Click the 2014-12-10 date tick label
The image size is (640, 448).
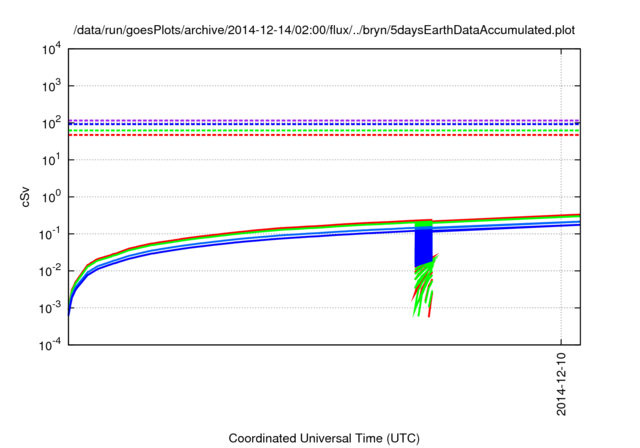click(561, 384)
